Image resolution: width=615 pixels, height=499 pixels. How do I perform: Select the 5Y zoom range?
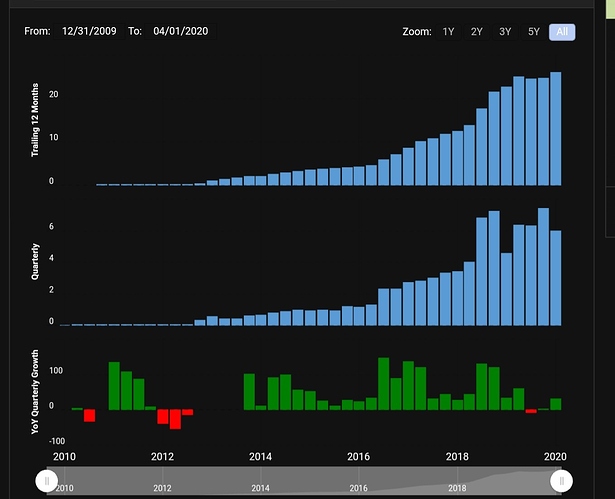pos(533,32)
